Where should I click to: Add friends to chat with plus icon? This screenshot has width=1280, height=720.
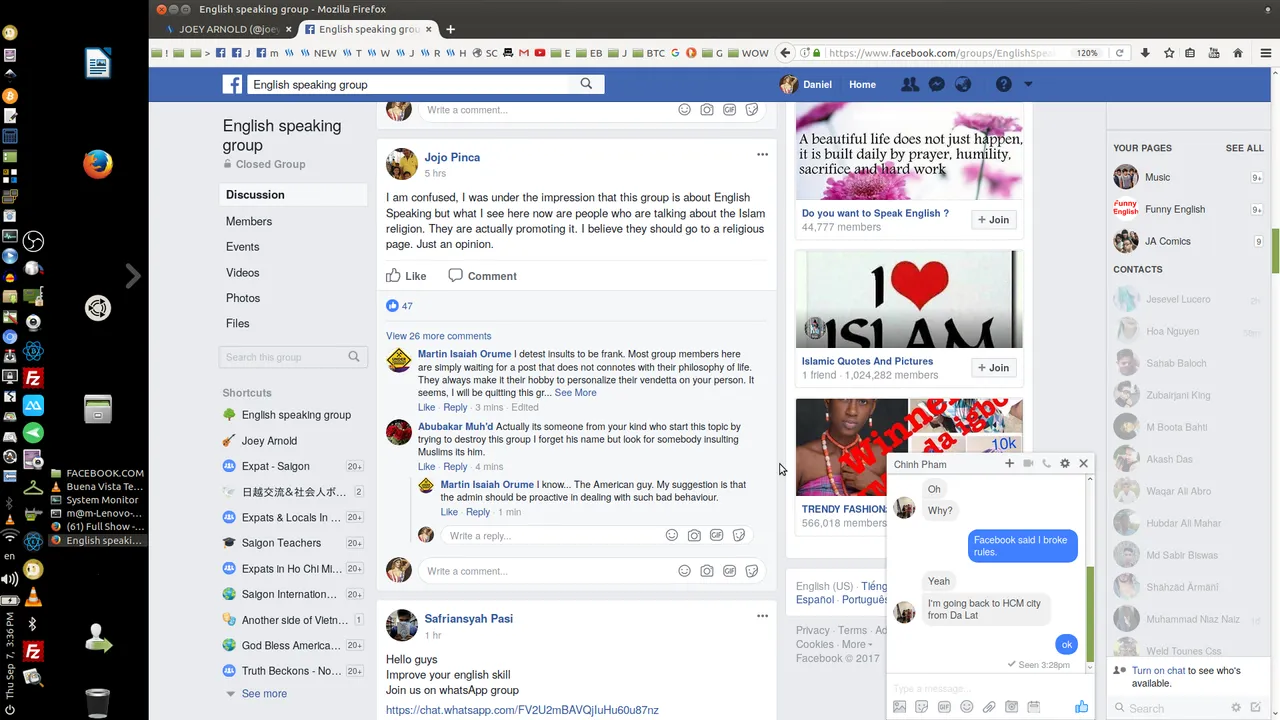pos(1009,463)
